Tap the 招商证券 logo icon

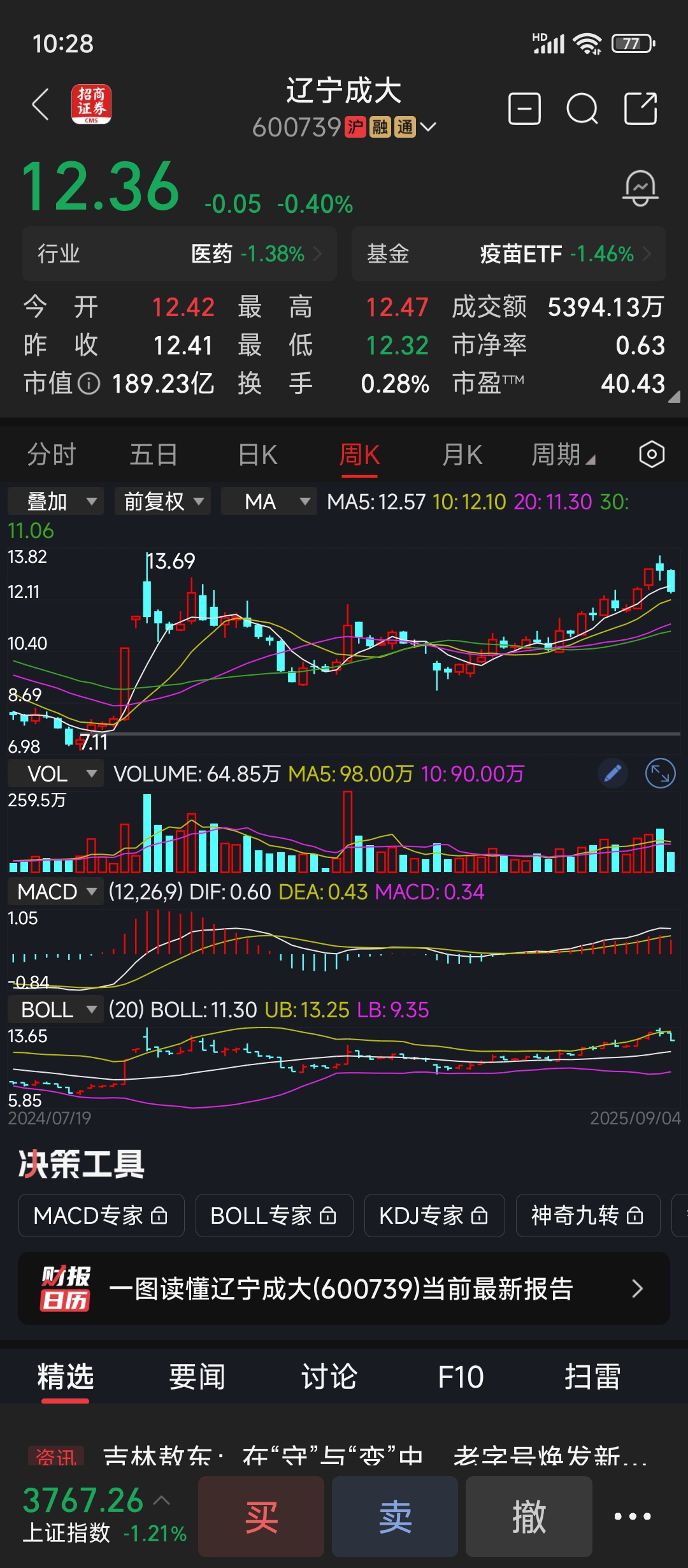(x=91, y=105)
